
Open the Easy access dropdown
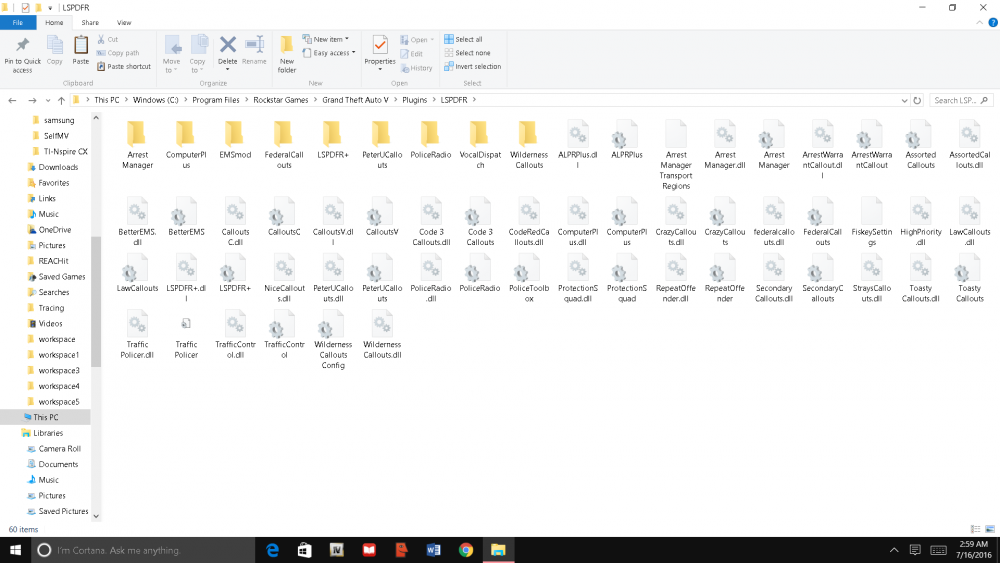point(328,53)
